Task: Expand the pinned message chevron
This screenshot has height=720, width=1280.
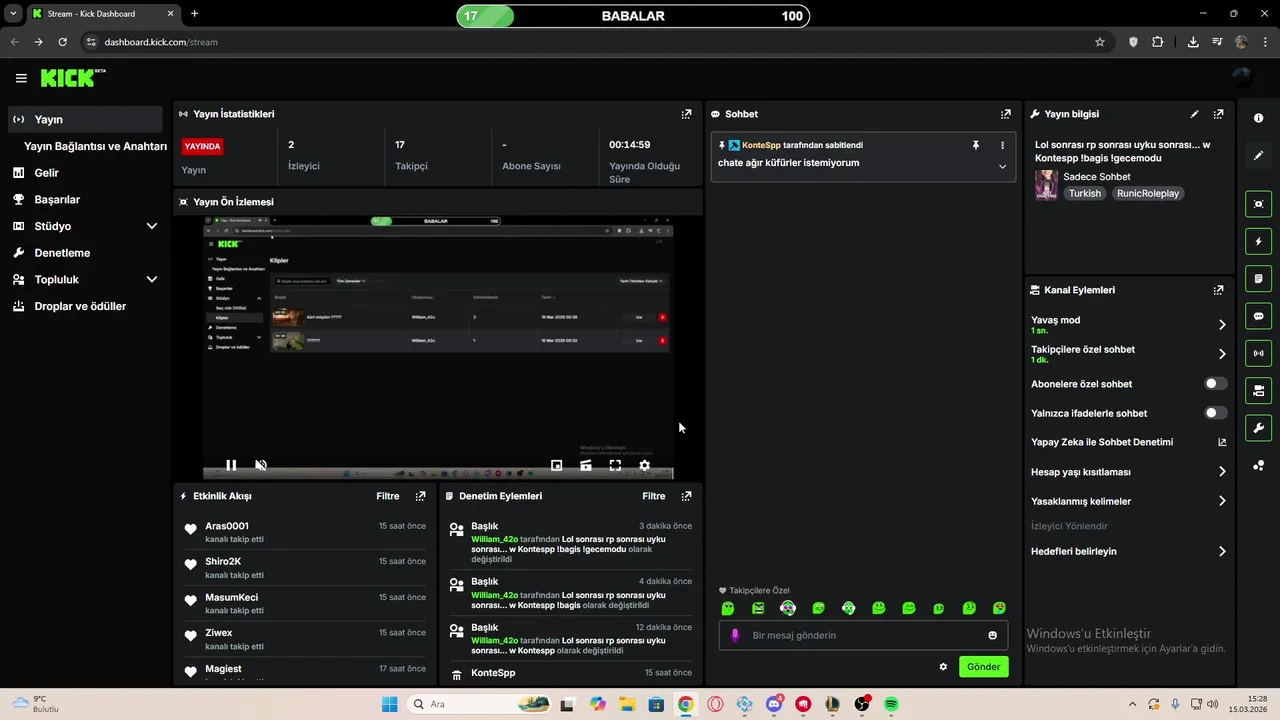Action: click(x=1002, y=166)
